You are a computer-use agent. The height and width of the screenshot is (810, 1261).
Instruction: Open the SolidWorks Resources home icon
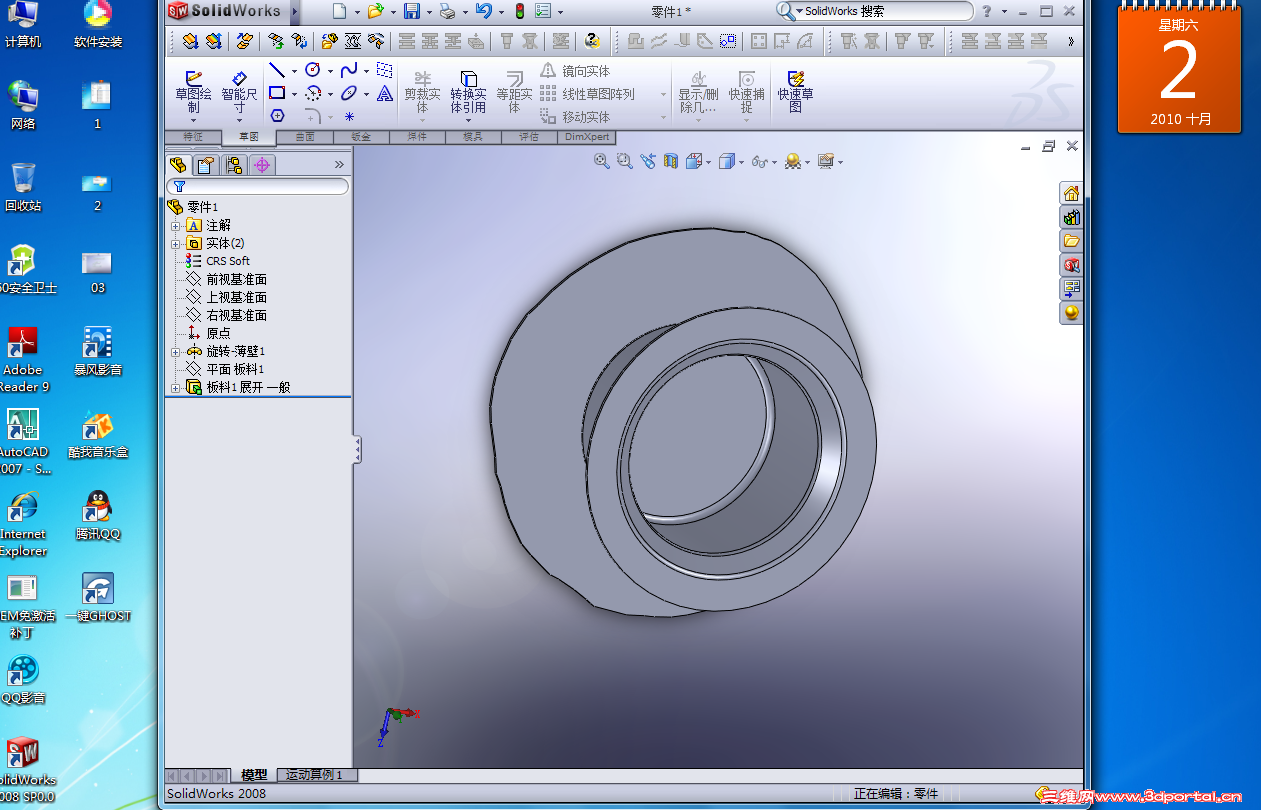click(x=1071, y=193)
